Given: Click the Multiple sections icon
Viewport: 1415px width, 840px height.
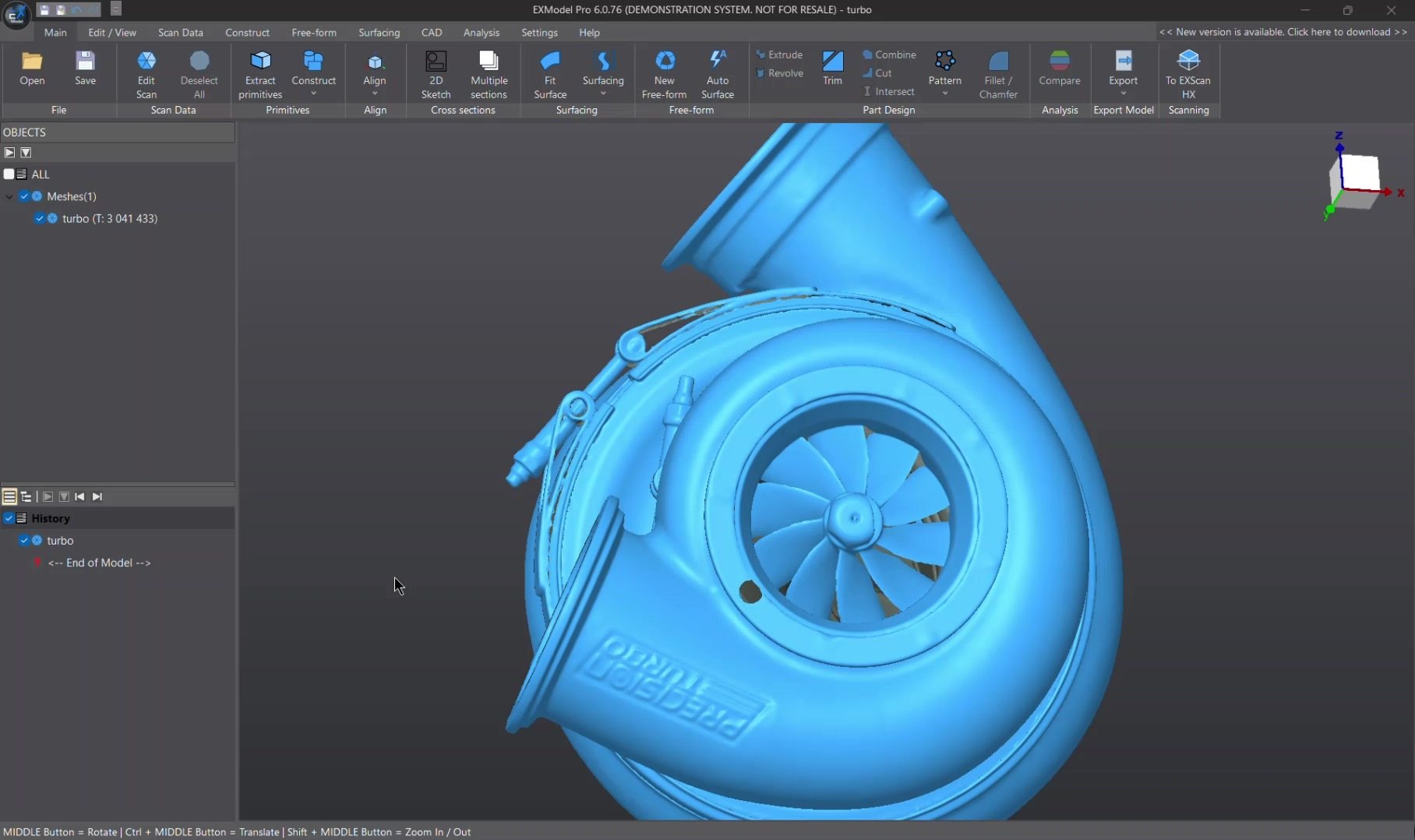Looking at the screenshot, I should coord(489,62).
